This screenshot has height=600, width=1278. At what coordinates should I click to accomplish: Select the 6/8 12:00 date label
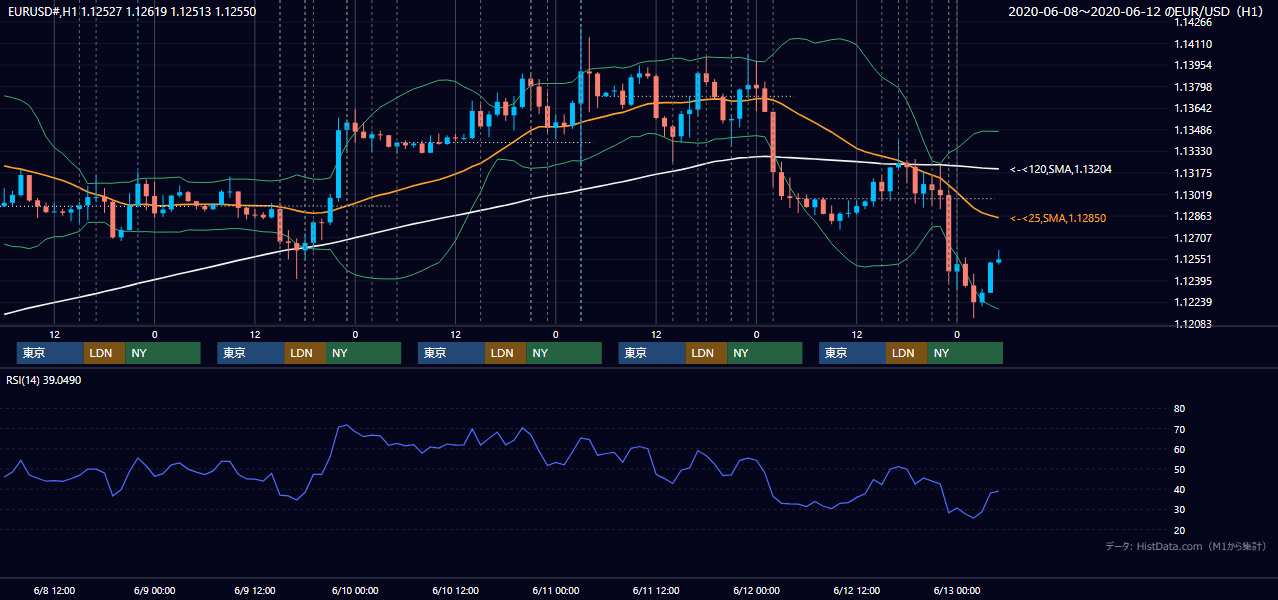(x=54, y=590)
